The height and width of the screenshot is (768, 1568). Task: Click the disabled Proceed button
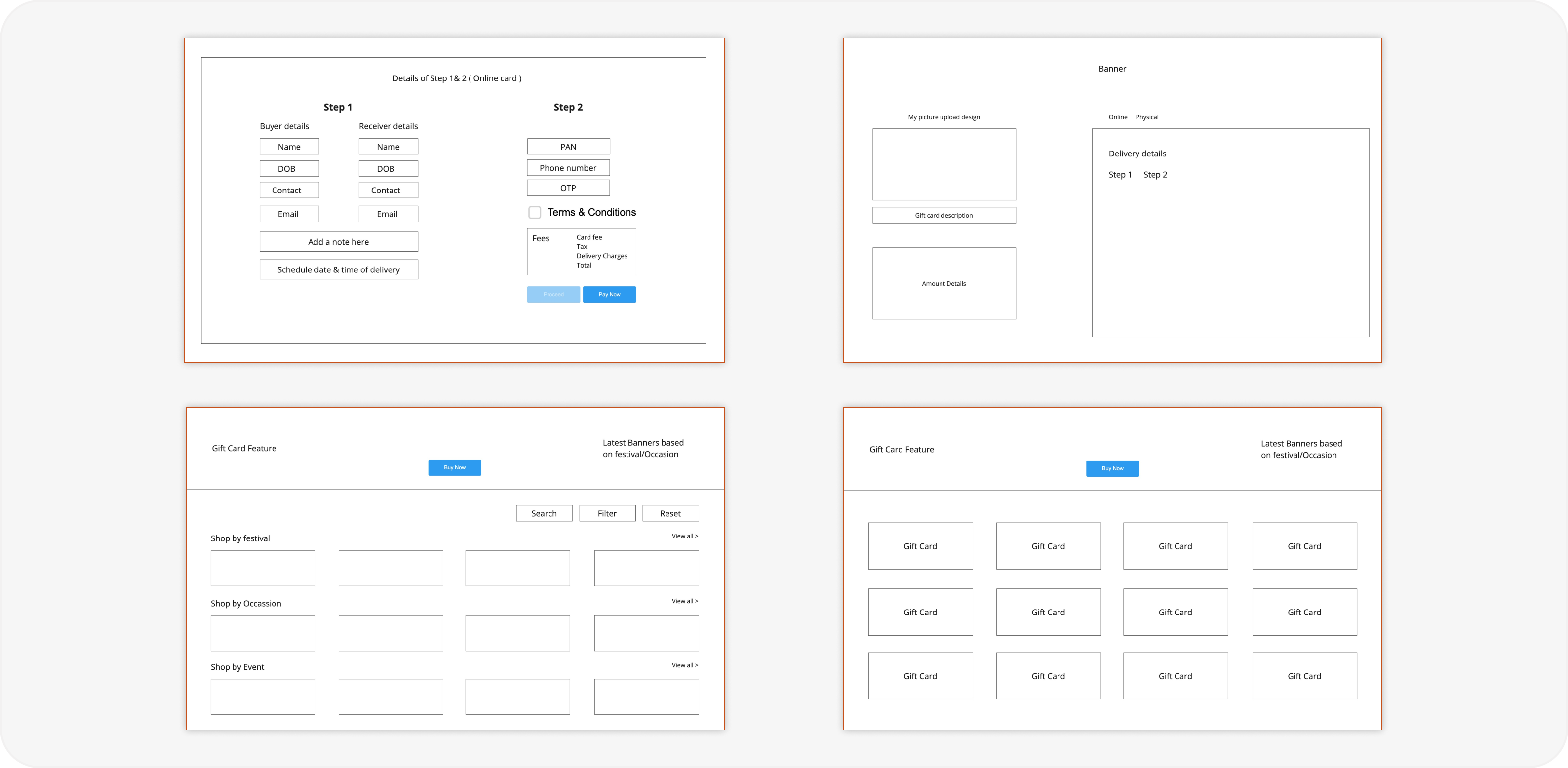(x=553, y=295)
